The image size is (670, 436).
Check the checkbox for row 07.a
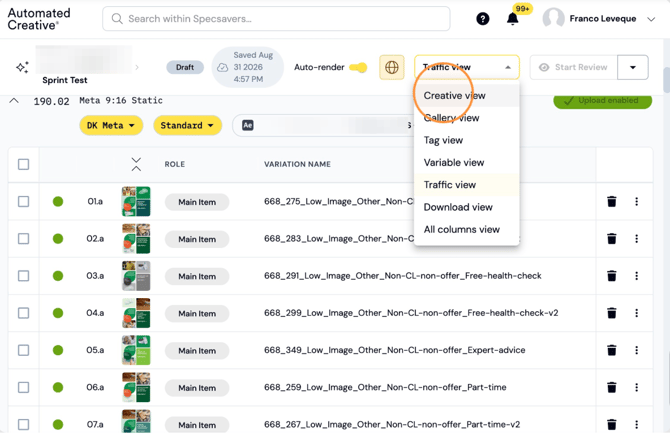[24, 424]
